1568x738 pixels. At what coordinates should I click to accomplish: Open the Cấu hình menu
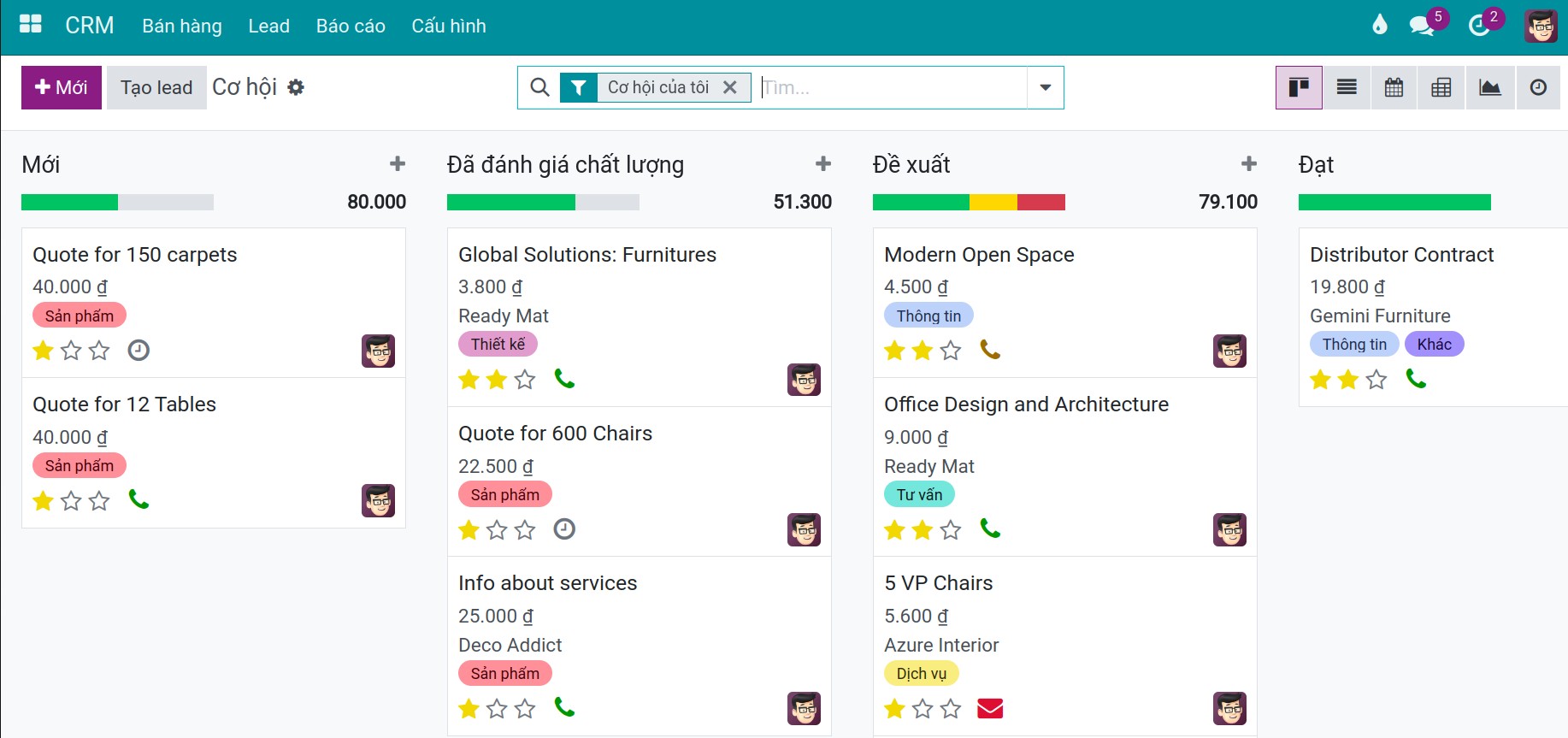click(449, 26)
